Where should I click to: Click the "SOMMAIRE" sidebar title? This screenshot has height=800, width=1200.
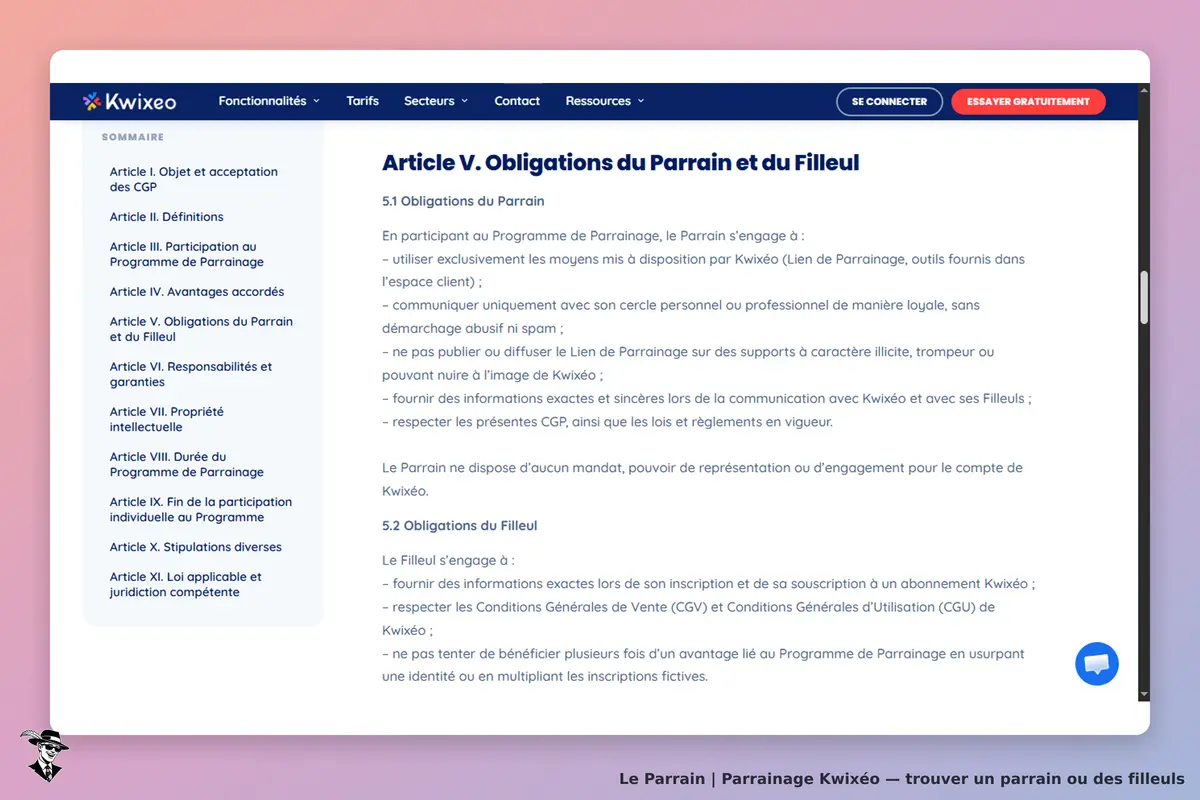(132, 137)
